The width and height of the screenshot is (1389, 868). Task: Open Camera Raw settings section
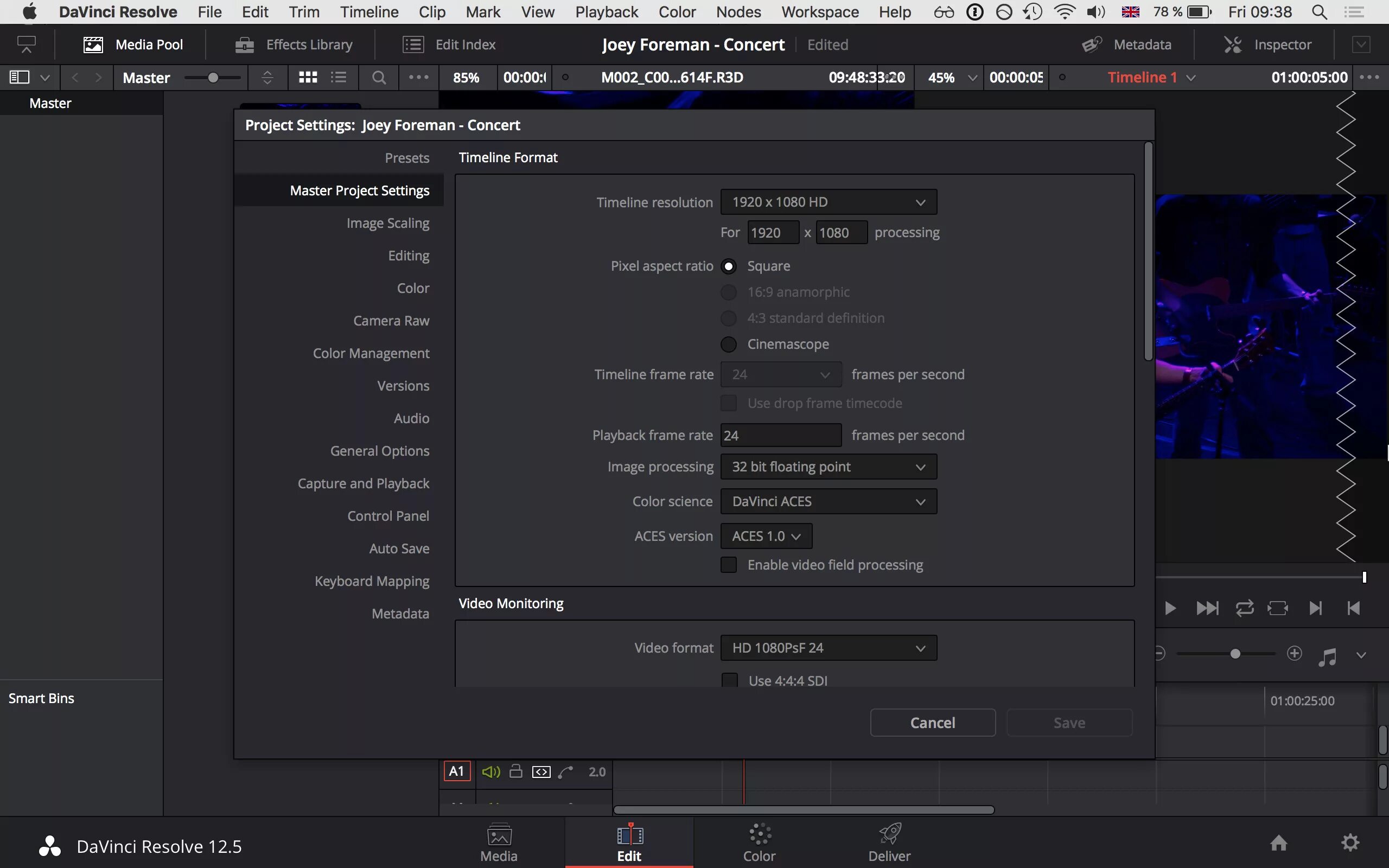tap(391, 321)
